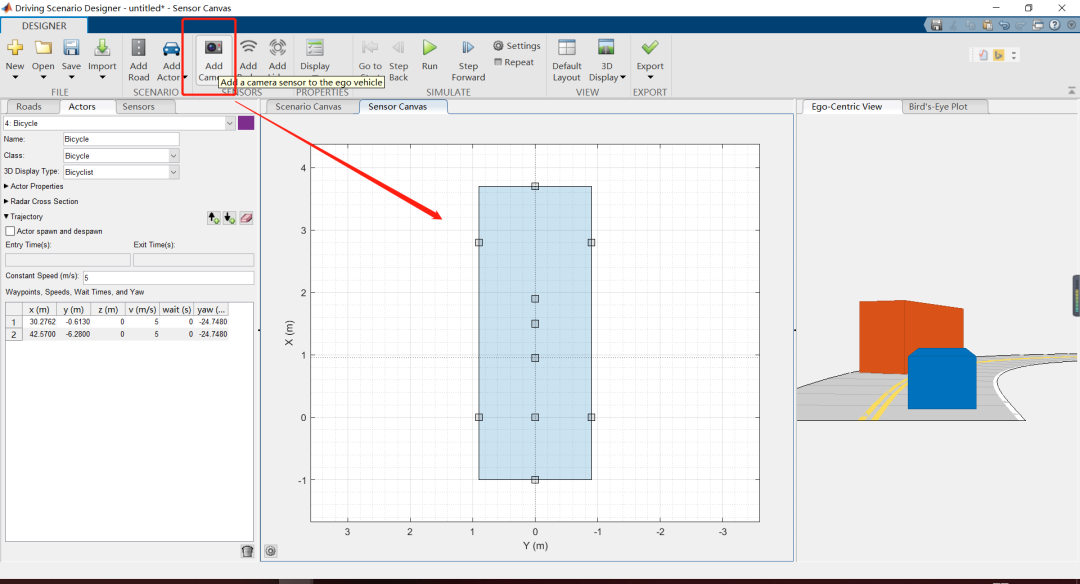Switch to the Scenario Canvas tab
1080x584 pixels.
[309, 107]
